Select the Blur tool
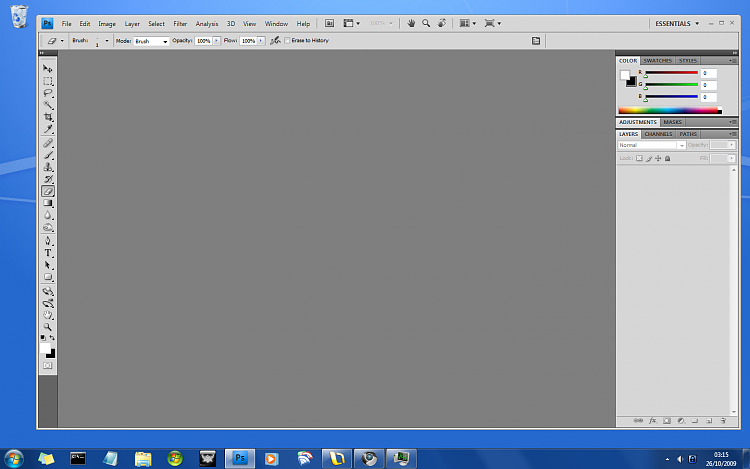750x469 pixels. (x=47, y=215)
